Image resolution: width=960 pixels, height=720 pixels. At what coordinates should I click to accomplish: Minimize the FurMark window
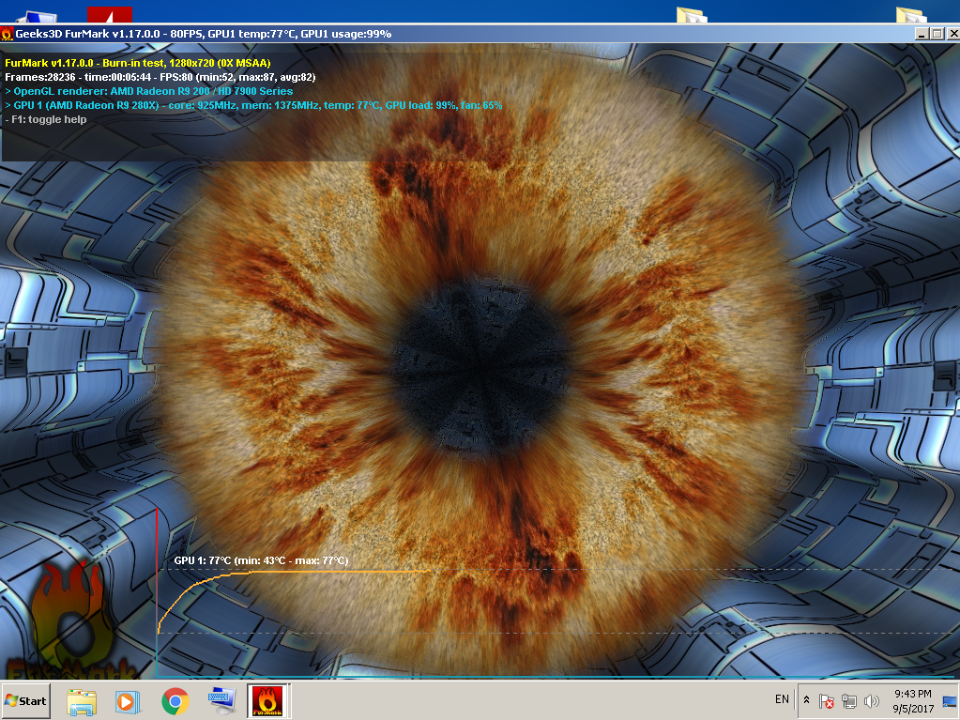tap(923, 34)
